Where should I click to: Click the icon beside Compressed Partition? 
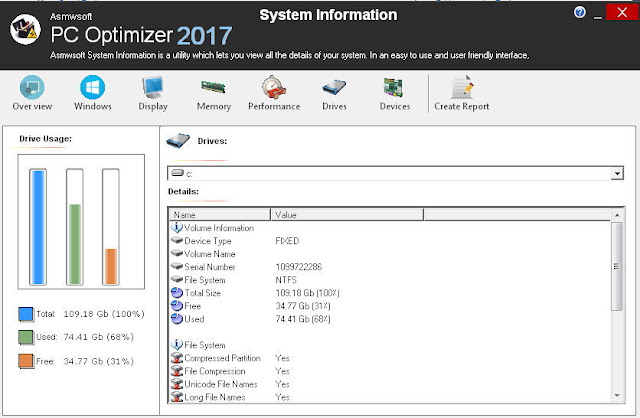(177, 358)
